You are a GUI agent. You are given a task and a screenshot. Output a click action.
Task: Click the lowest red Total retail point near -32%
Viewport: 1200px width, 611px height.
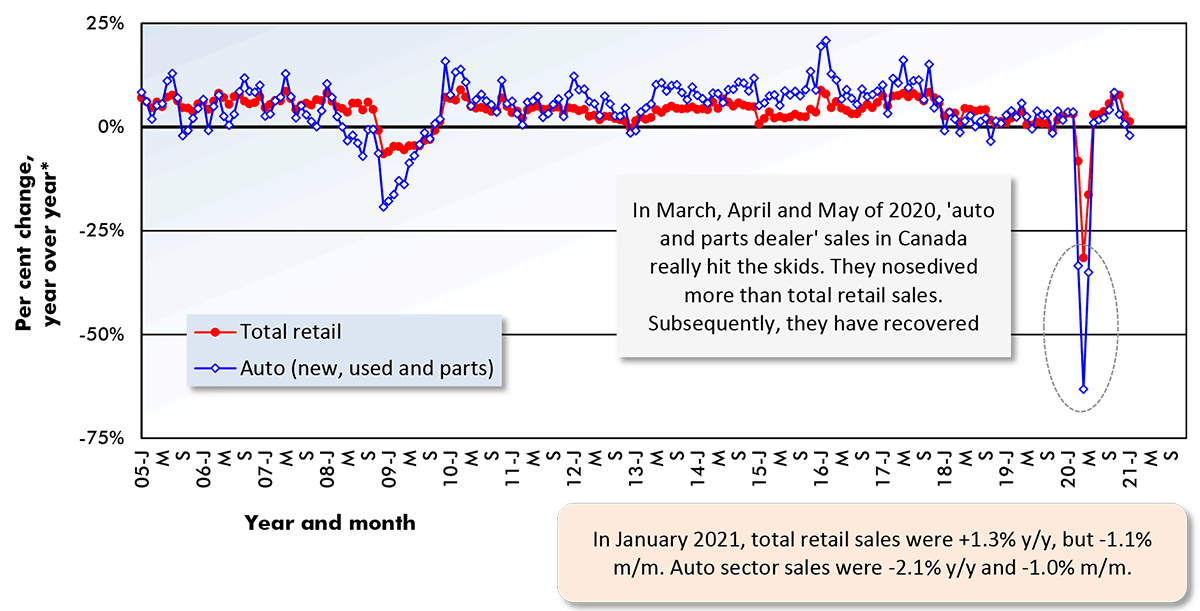click(x=1083, y=258)
